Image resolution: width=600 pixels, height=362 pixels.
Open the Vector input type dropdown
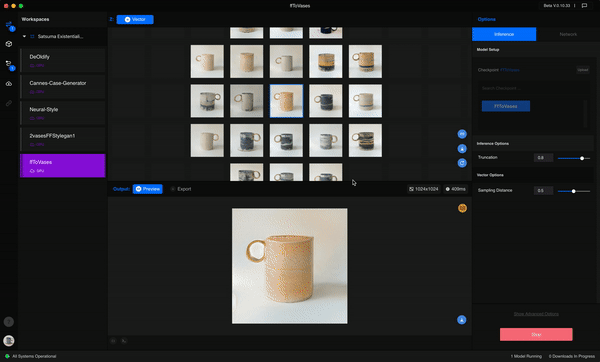pos(135,20)
